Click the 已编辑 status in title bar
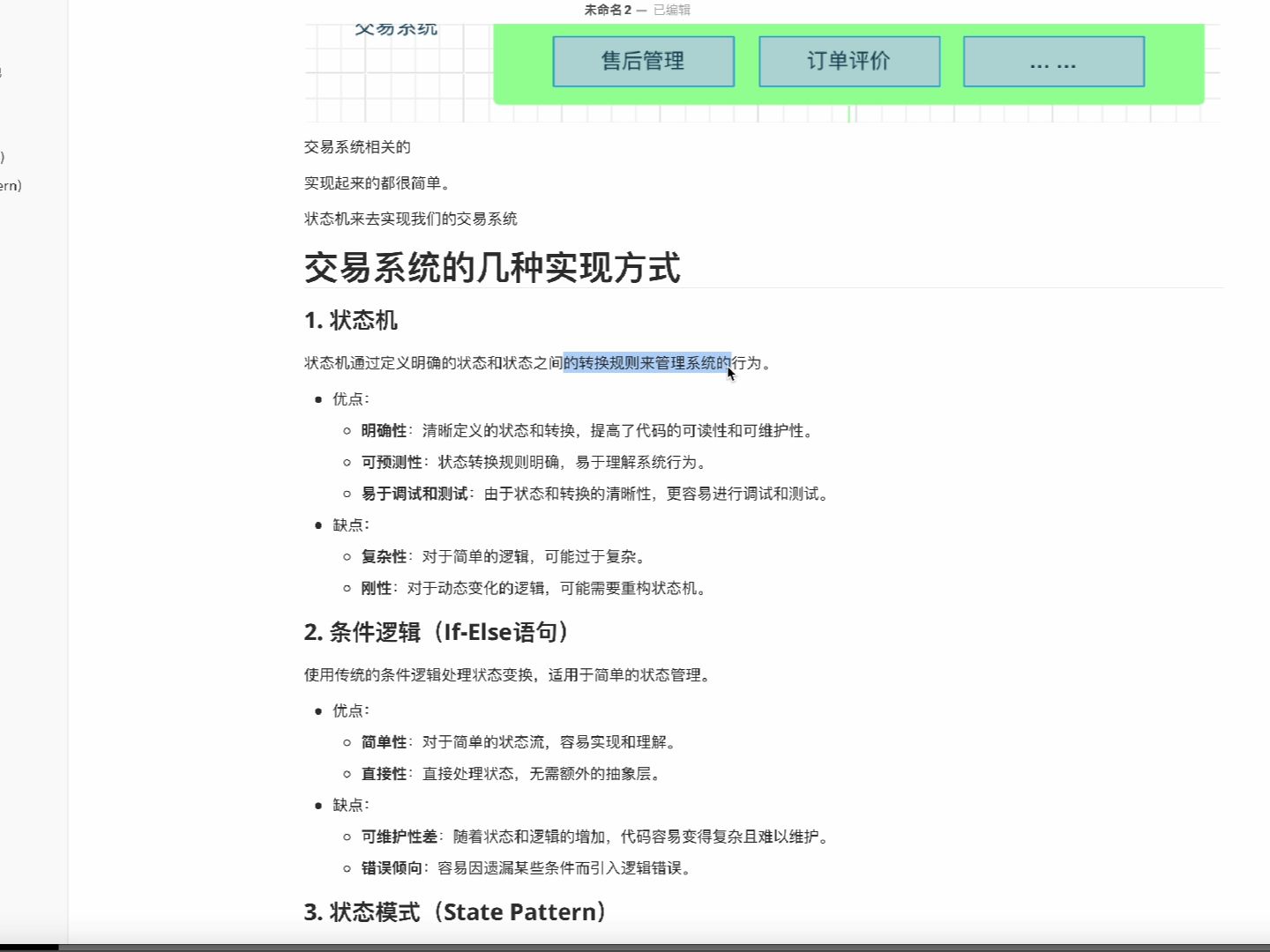This screenshot has height=952, width=1270. [672, 10]
